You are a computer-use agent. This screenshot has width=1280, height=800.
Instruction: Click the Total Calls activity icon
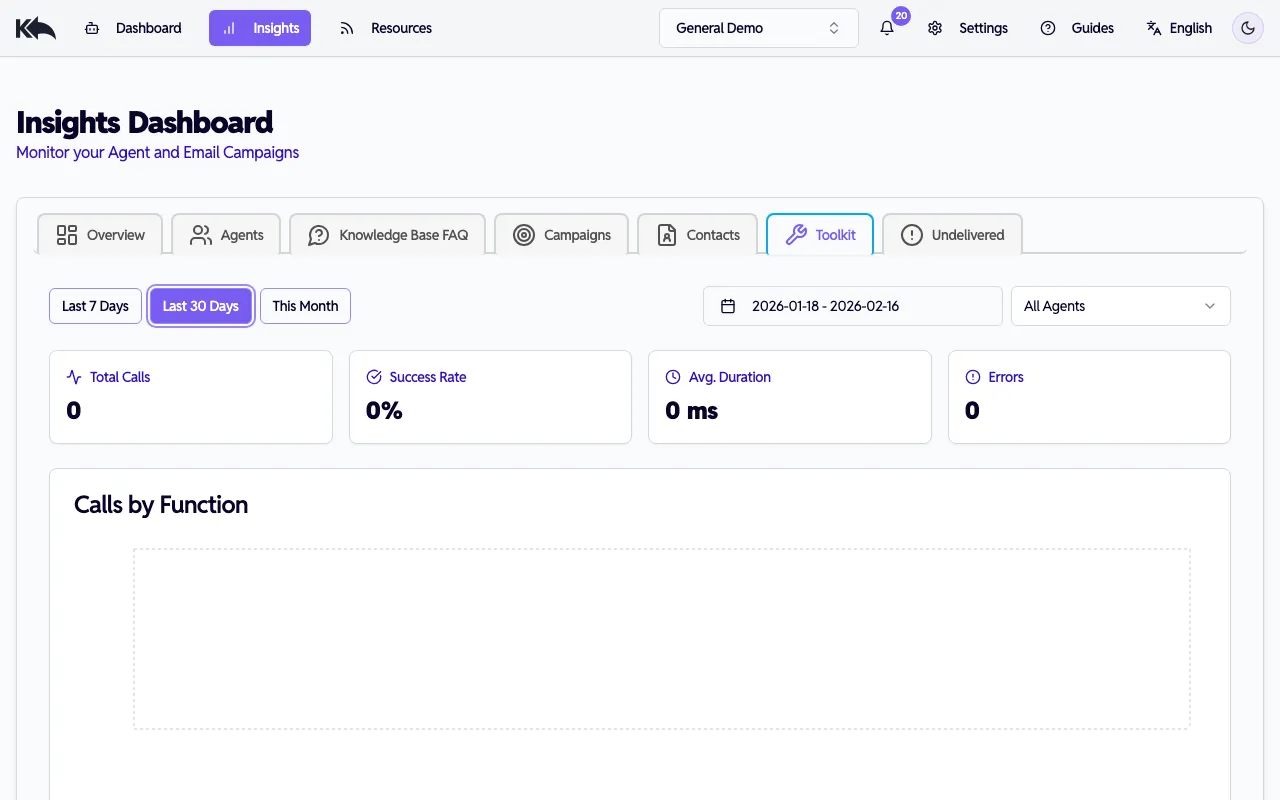73,377
